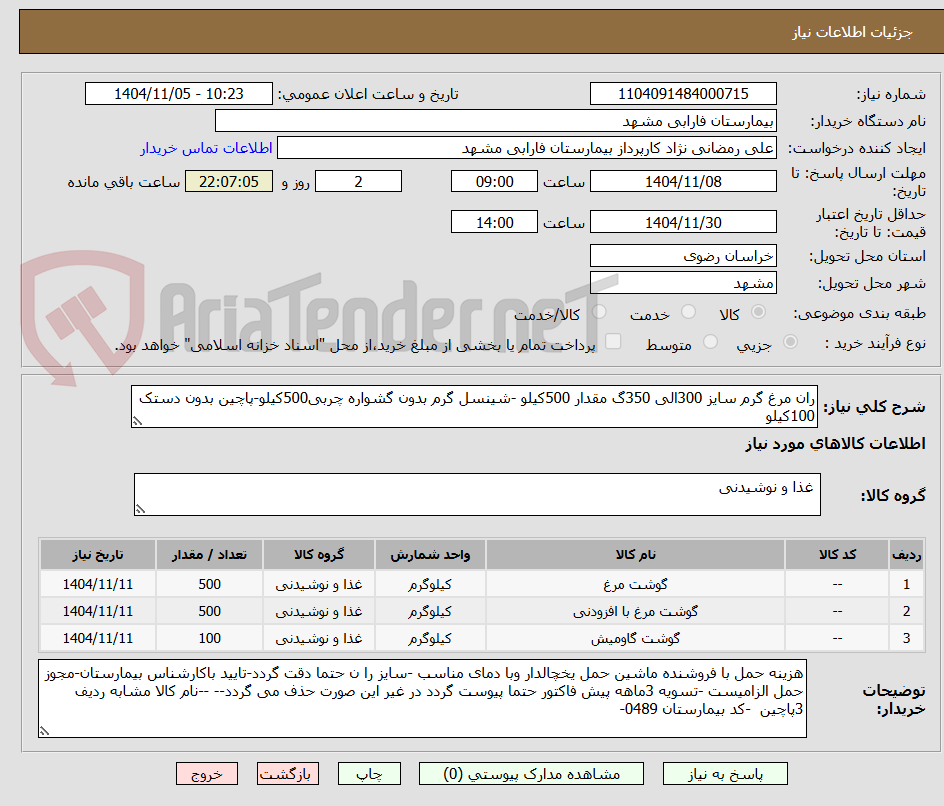Click the 'پاسخ به نیاز' button
Screen dimensions: 944x806
point(725,773)
